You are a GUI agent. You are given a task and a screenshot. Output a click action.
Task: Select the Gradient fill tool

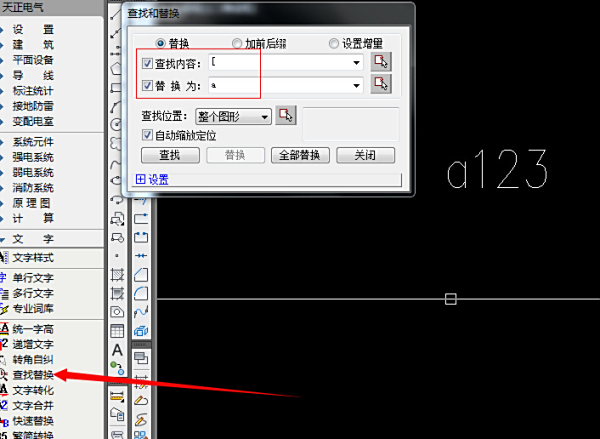coord(117,294)
